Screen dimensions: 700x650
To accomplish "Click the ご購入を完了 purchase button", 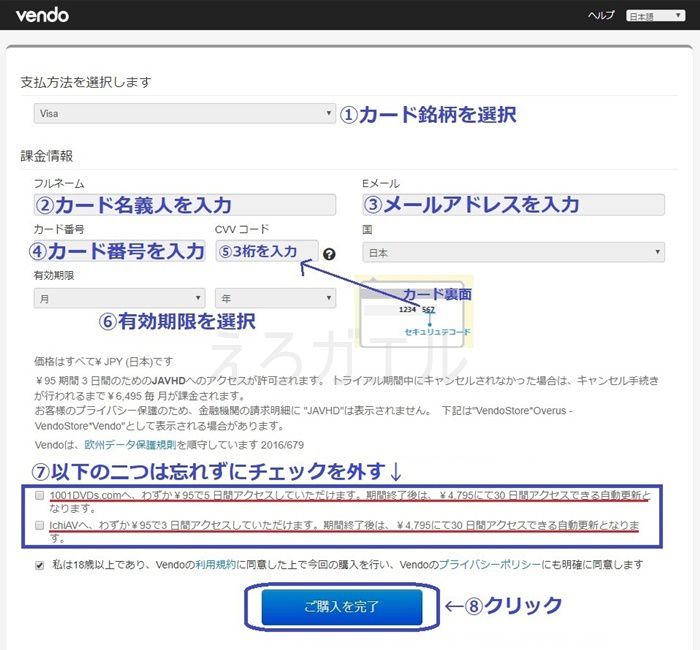I will click(x=342, y=607).
